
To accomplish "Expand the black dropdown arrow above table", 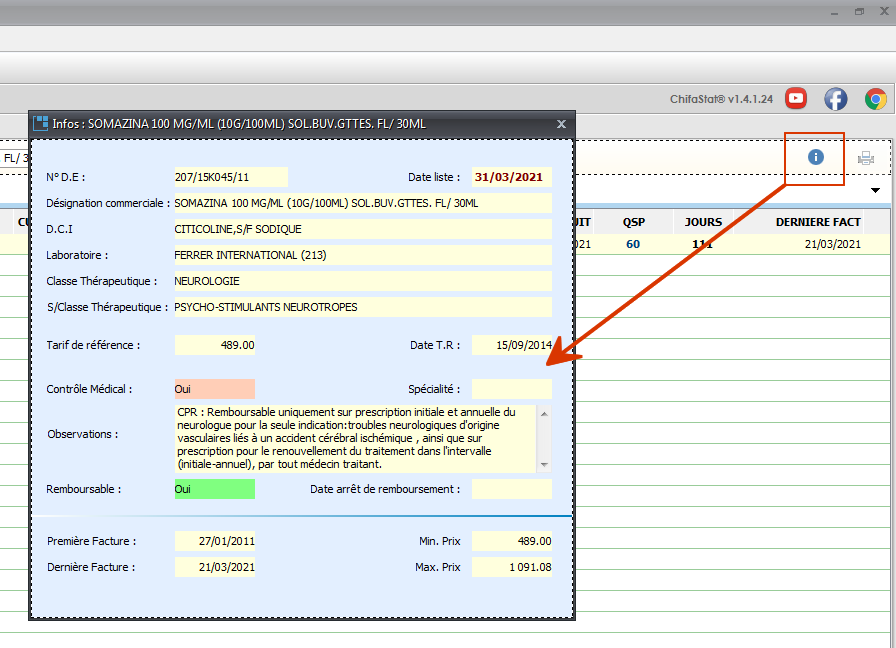I will [x=876, y=190].
